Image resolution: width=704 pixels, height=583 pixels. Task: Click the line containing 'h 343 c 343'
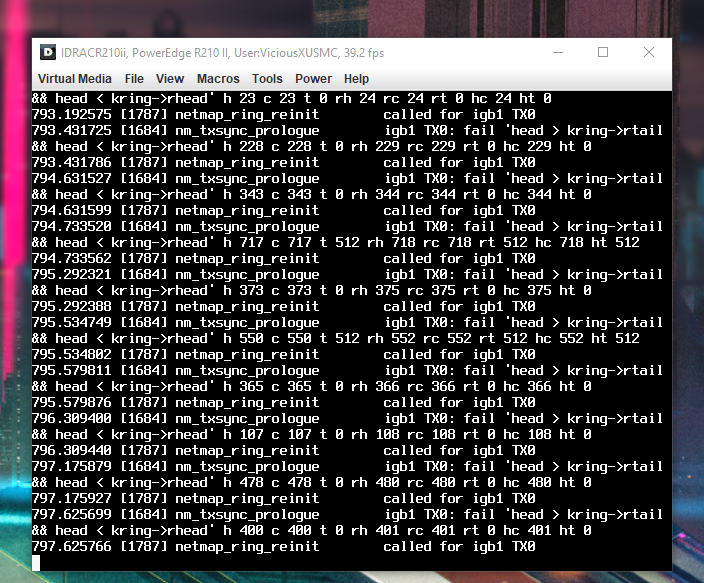(x=312, y=195)
